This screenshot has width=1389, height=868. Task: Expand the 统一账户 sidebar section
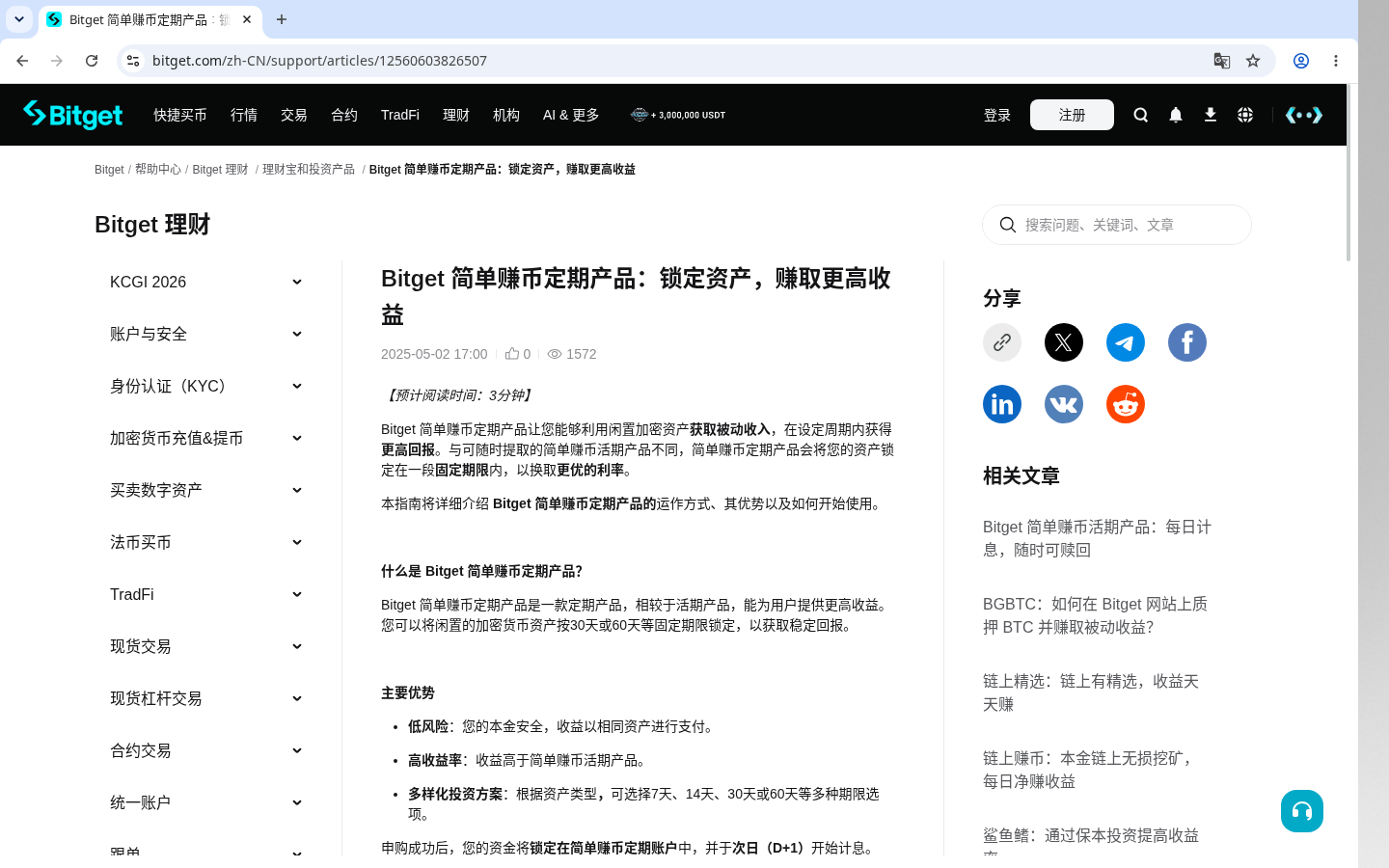pos(206,802)
